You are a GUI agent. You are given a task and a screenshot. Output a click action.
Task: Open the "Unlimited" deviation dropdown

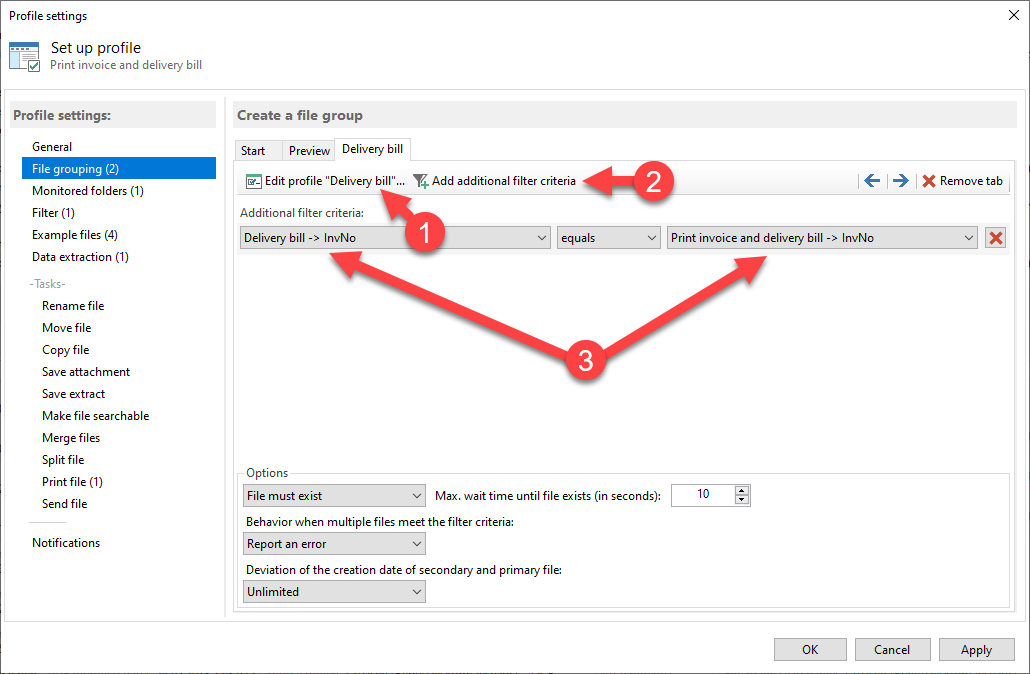334,592
